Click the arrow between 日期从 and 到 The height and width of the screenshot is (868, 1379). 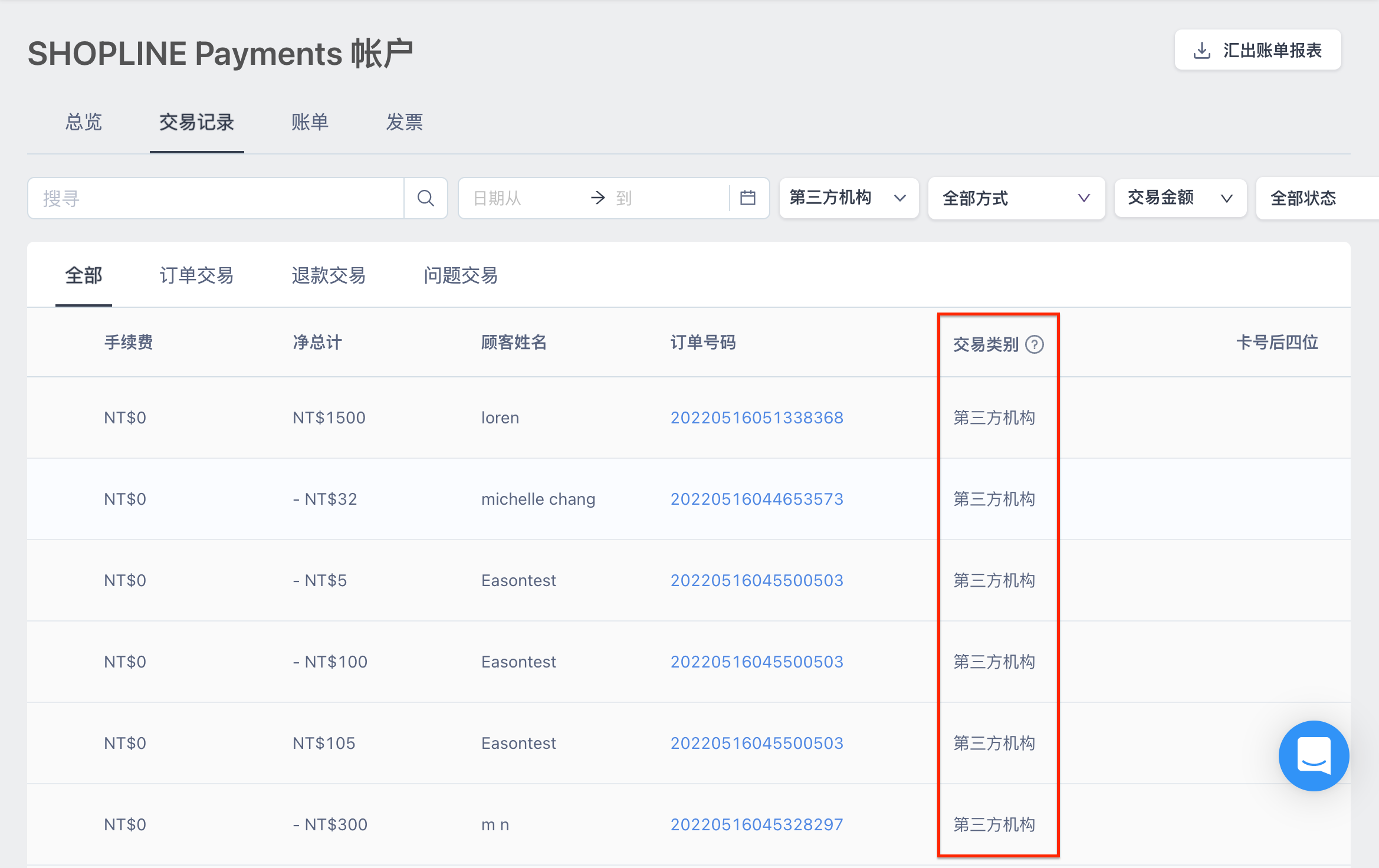point(597,198)
